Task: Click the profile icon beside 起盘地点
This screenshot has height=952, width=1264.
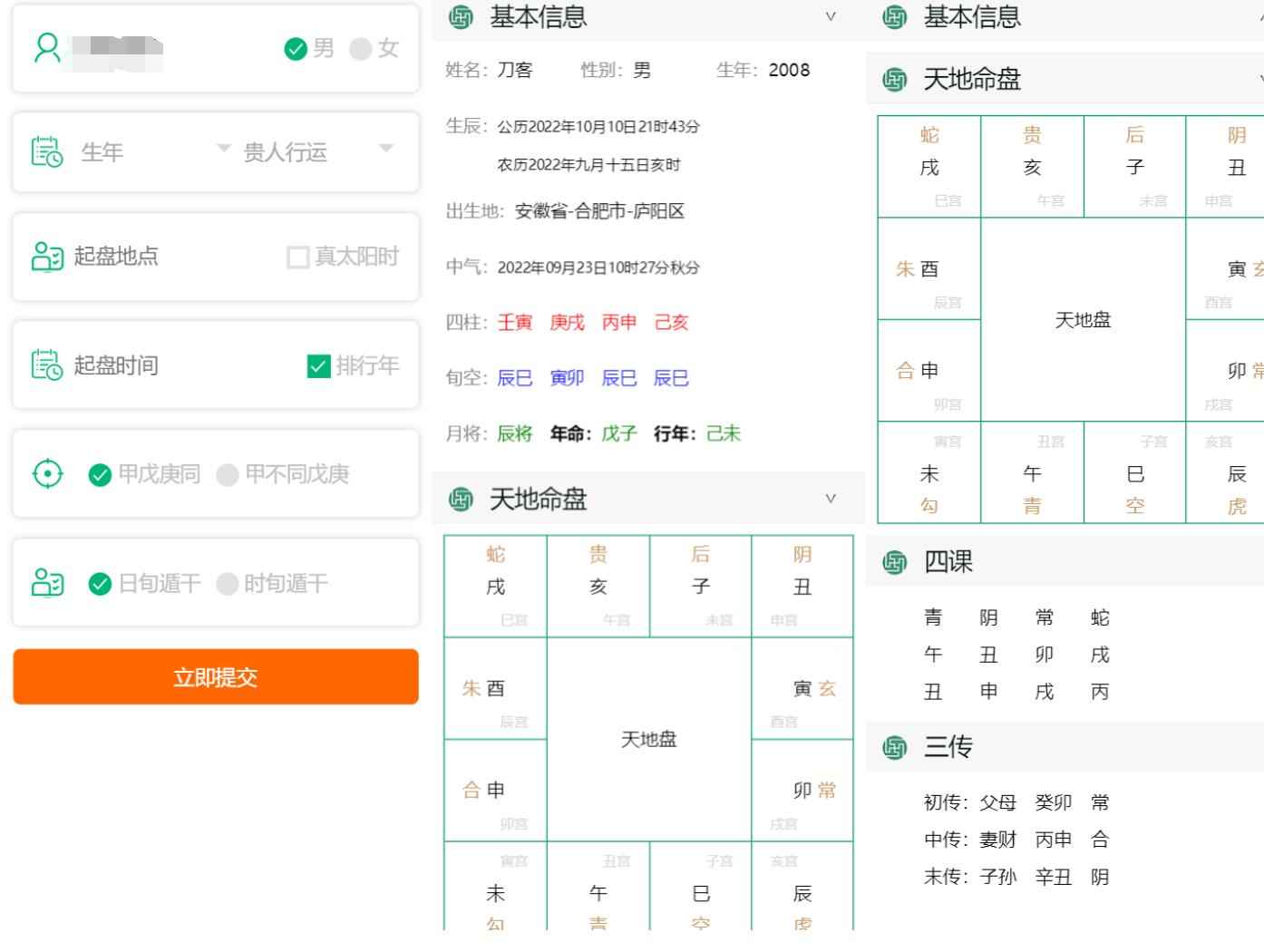Action: (x=47, y=257)
